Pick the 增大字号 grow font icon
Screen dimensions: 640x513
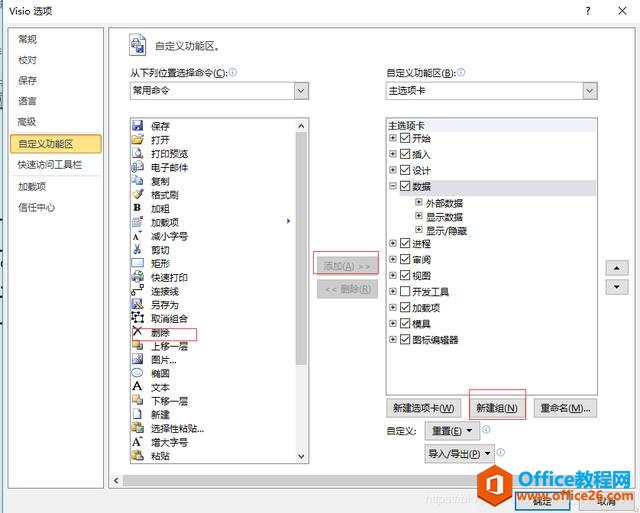click(x=138, y=442)
